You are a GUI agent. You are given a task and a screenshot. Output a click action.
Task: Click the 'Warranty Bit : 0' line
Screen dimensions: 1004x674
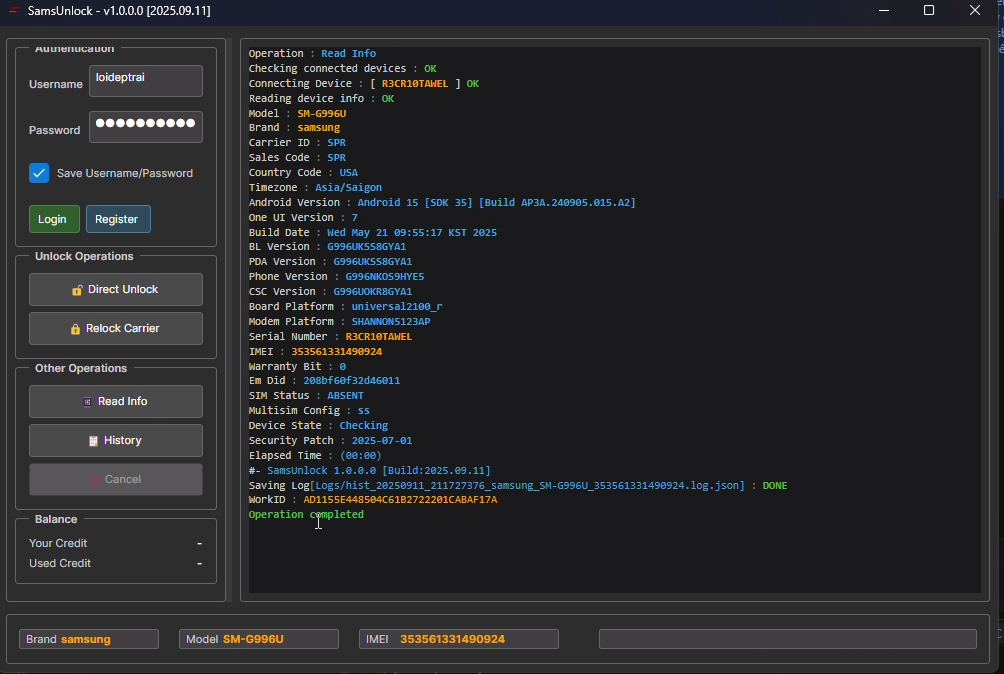[297, 367]
